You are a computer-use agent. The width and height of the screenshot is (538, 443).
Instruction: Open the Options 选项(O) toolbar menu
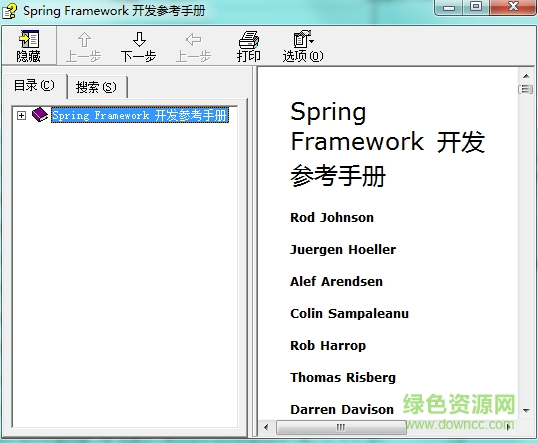pos(303,47)
